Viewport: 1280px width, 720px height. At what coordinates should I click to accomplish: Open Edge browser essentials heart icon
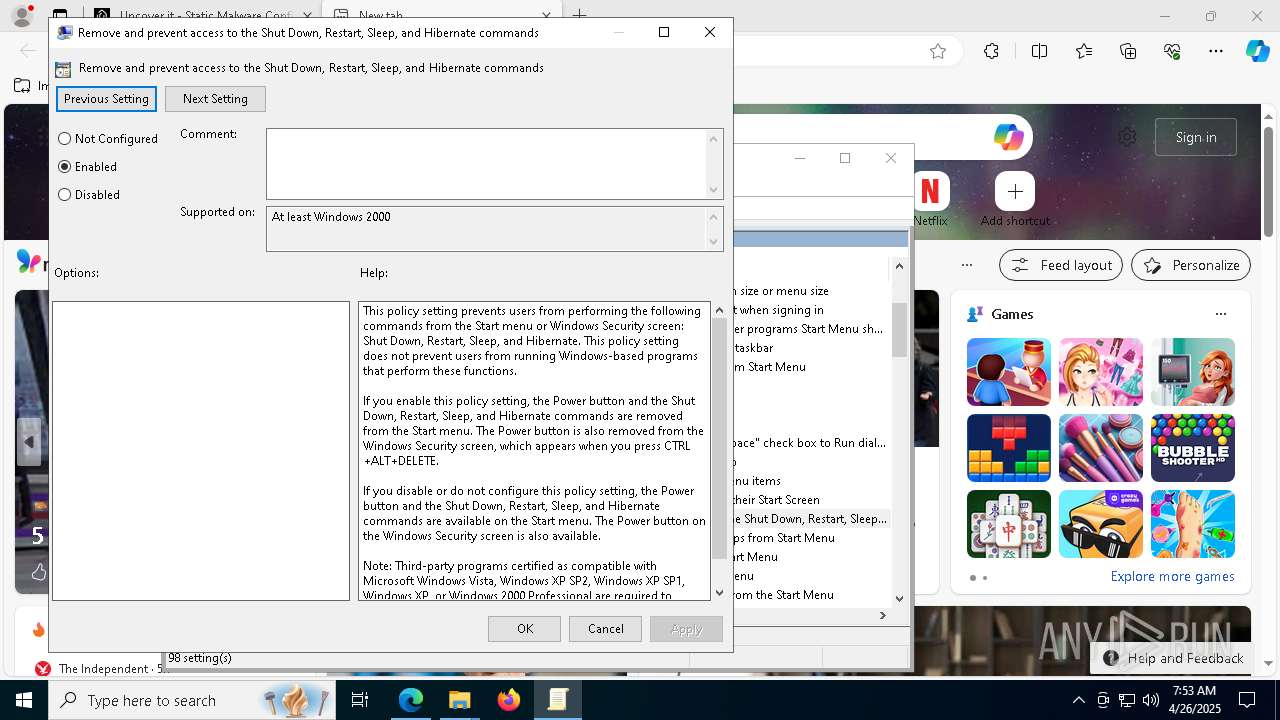coord(1173,51)
